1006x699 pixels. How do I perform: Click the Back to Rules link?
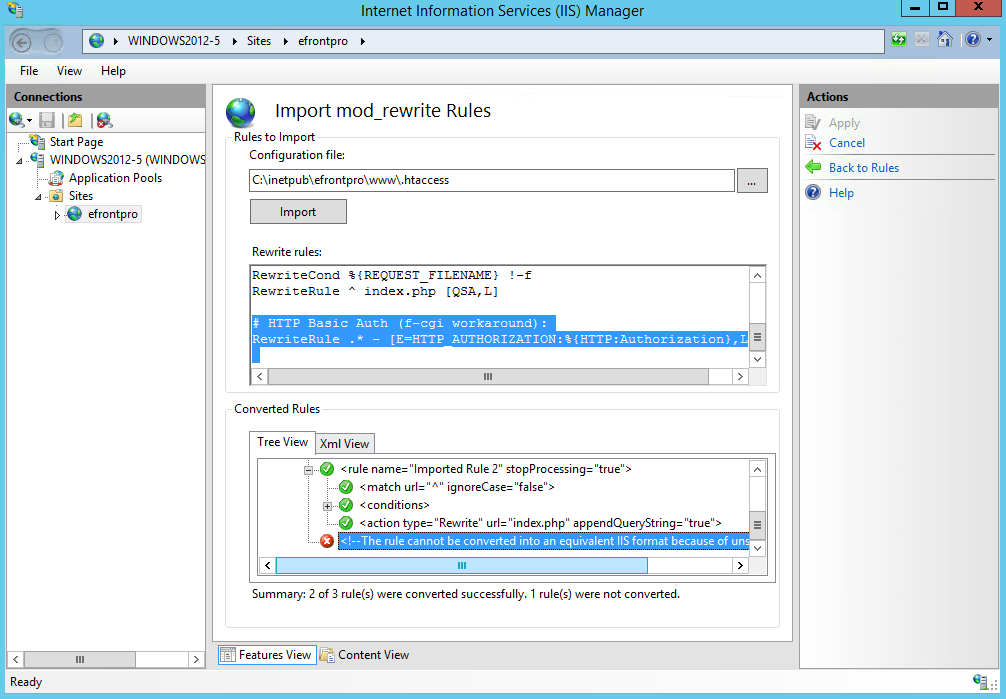click(864, 168)
